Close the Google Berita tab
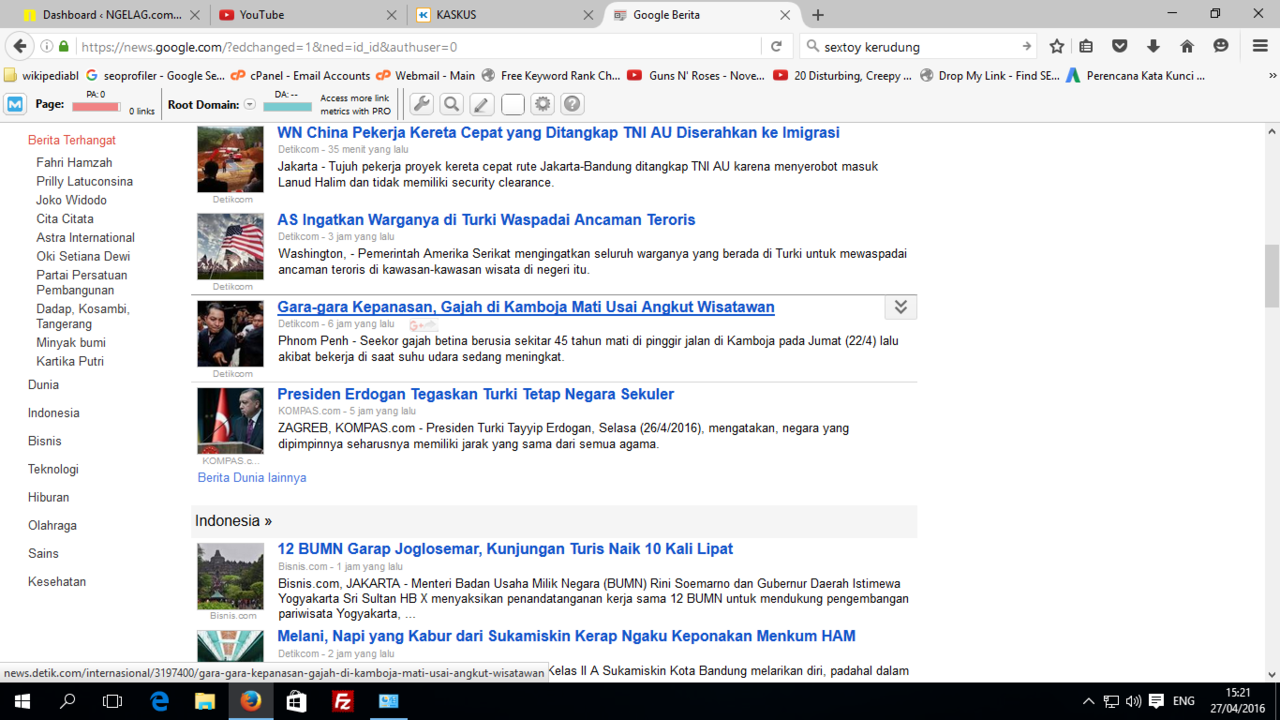This screenshot has width=1280, height=720. tap(785, 15)
